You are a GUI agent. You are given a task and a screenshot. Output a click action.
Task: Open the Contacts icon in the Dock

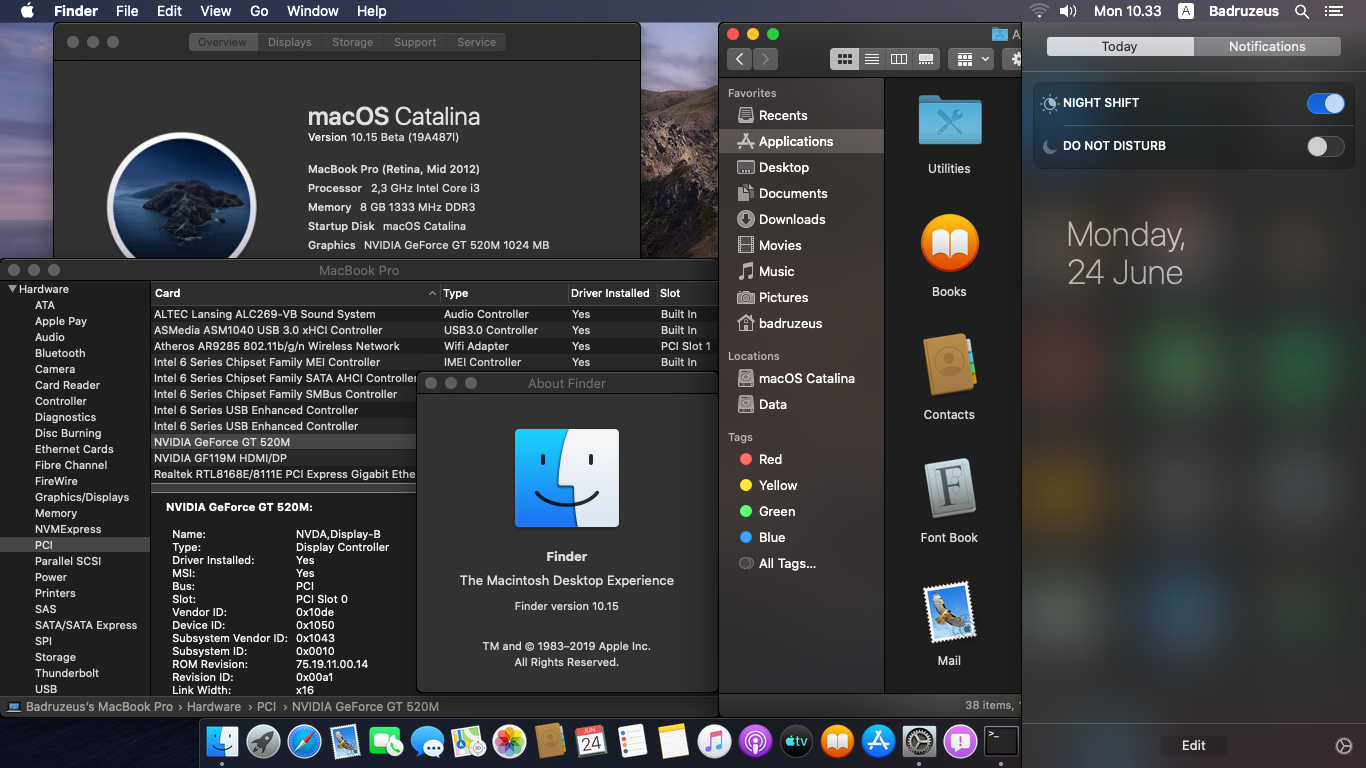click(550, 741)
